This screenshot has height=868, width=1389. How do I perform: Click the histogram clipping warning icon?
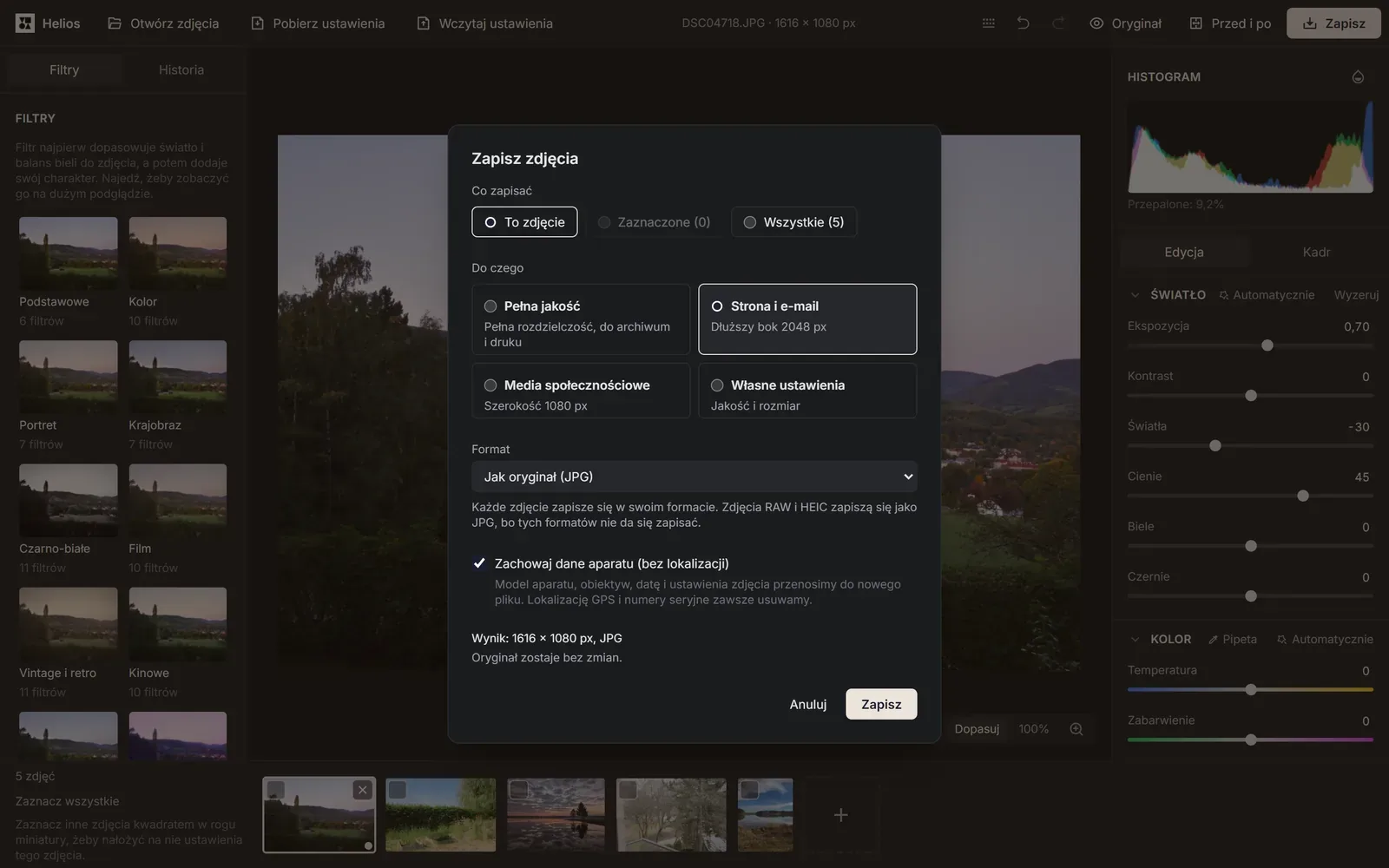click(1358, 77)
